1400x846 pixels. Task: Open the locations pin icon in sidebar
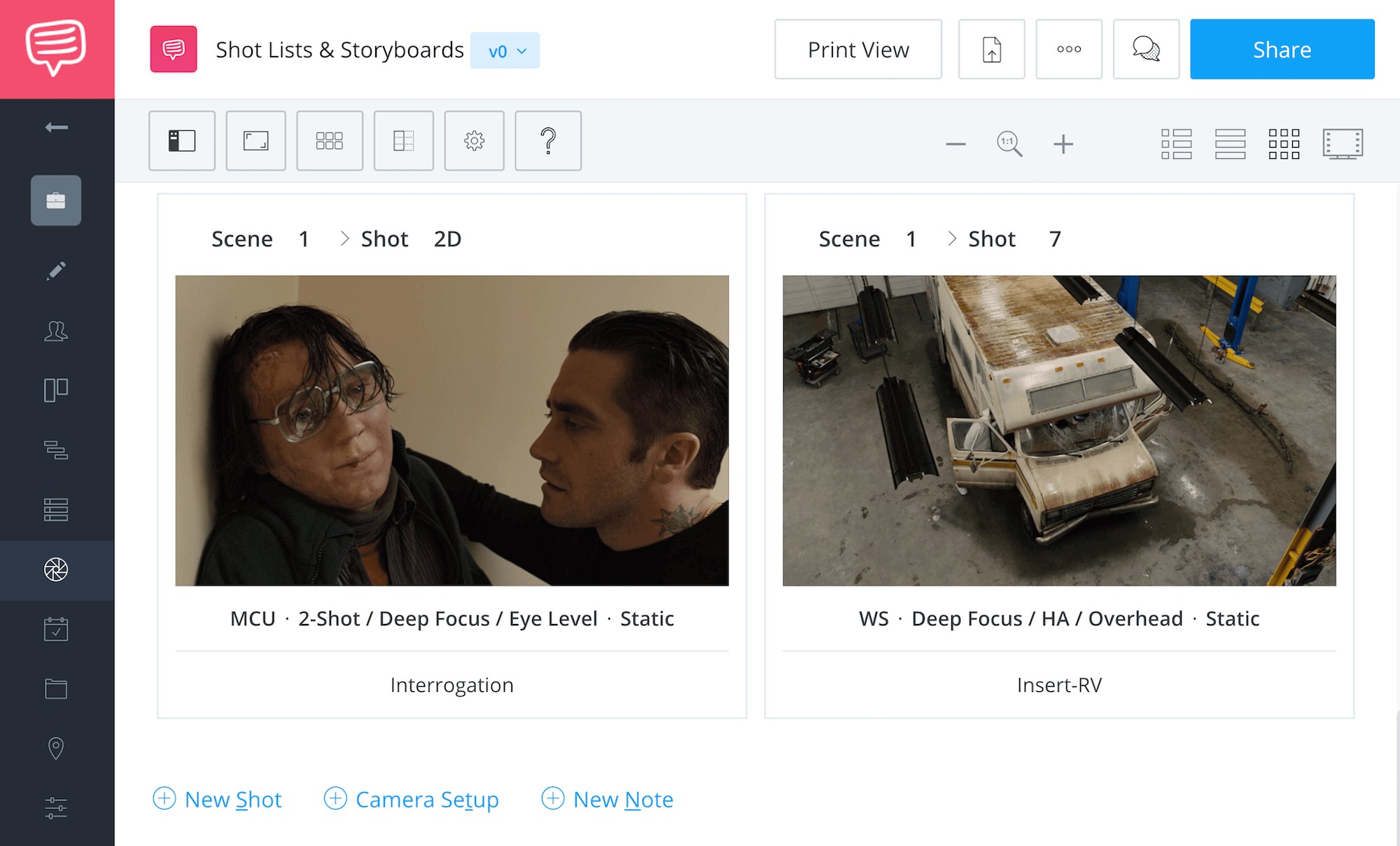[x=56, y=749]
